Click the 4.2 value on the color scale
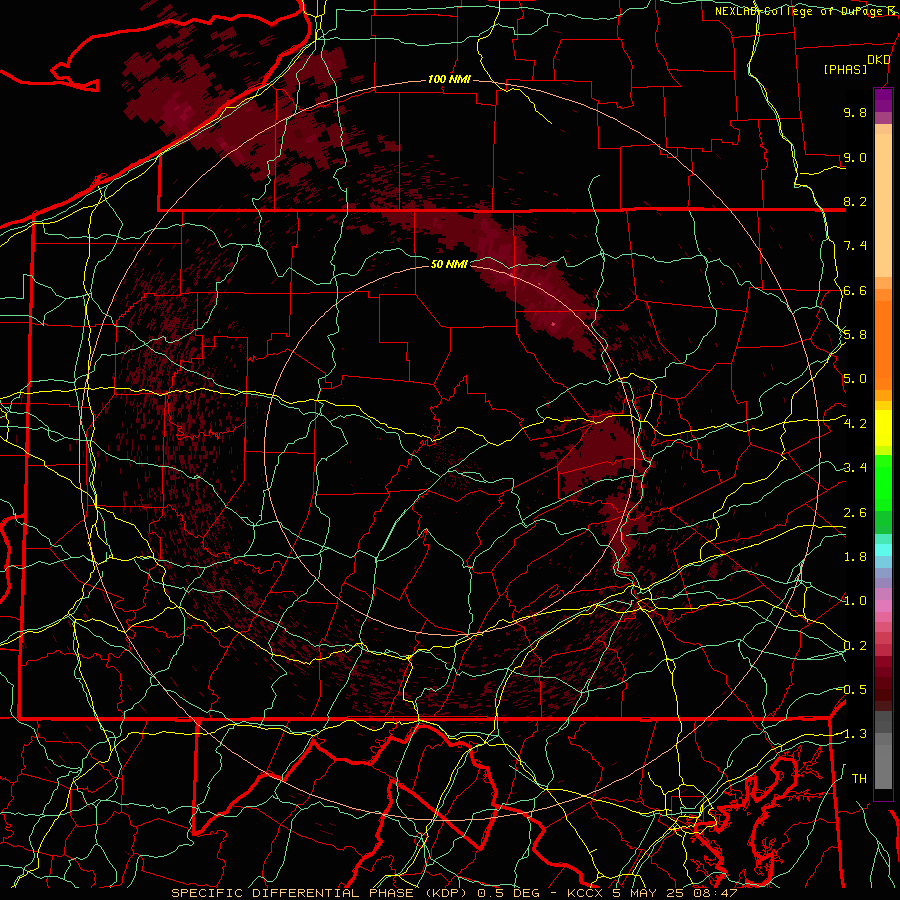The height and width of the screenshot is (900, 900). [855, 424]
